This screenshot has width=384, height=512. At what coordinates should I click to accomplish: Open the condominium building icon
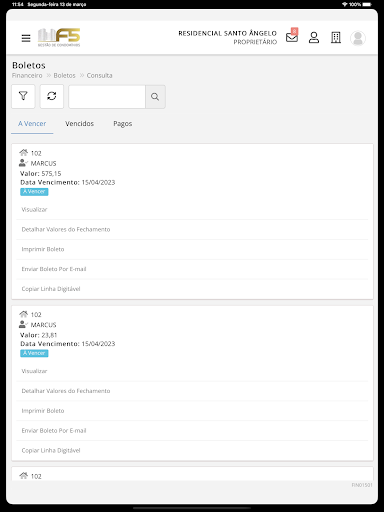pos(336,38)
